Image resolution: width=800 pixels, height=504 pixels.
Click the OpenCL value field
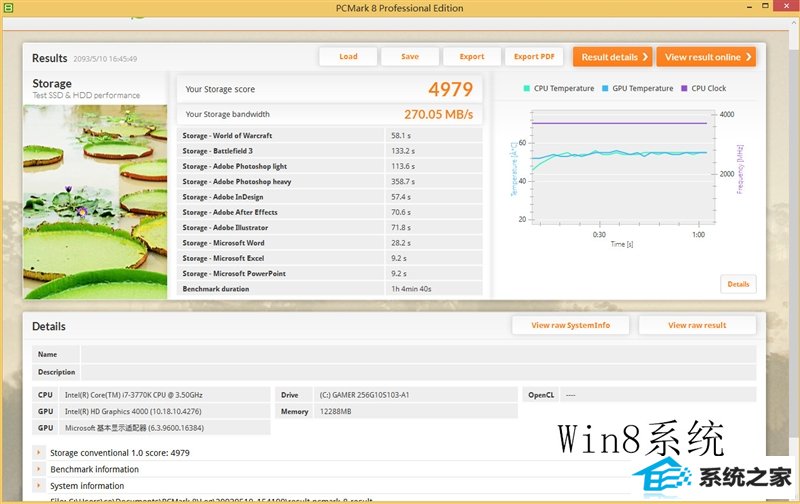tap(658, 395)
